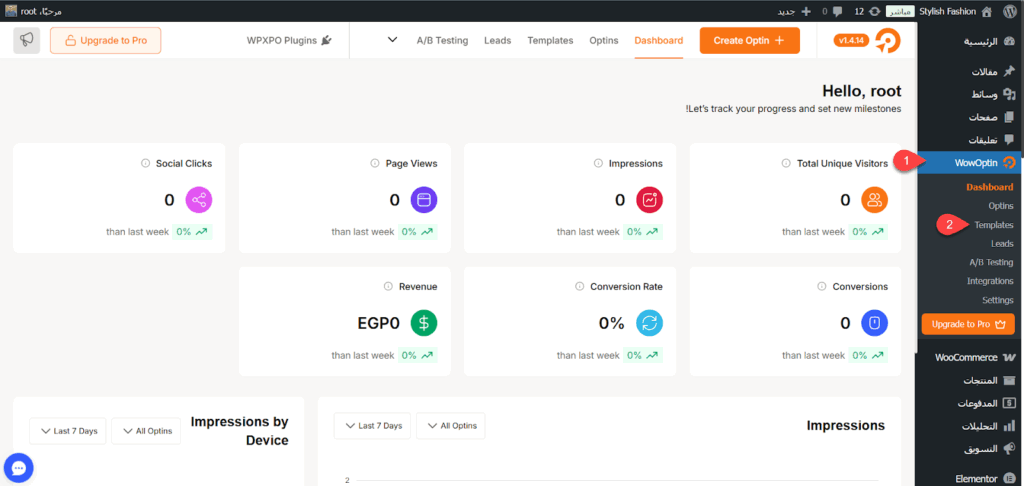
Task: Open Last 7 Days dropdown in Impressions
Action: (370, 426)
